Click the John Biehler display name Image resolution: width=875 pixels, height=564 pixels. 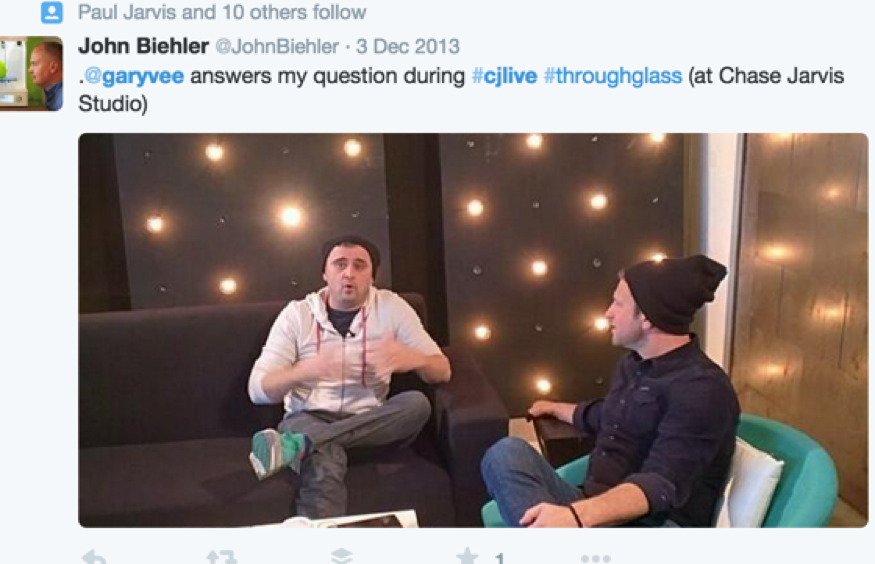click(x=143, y=46)
